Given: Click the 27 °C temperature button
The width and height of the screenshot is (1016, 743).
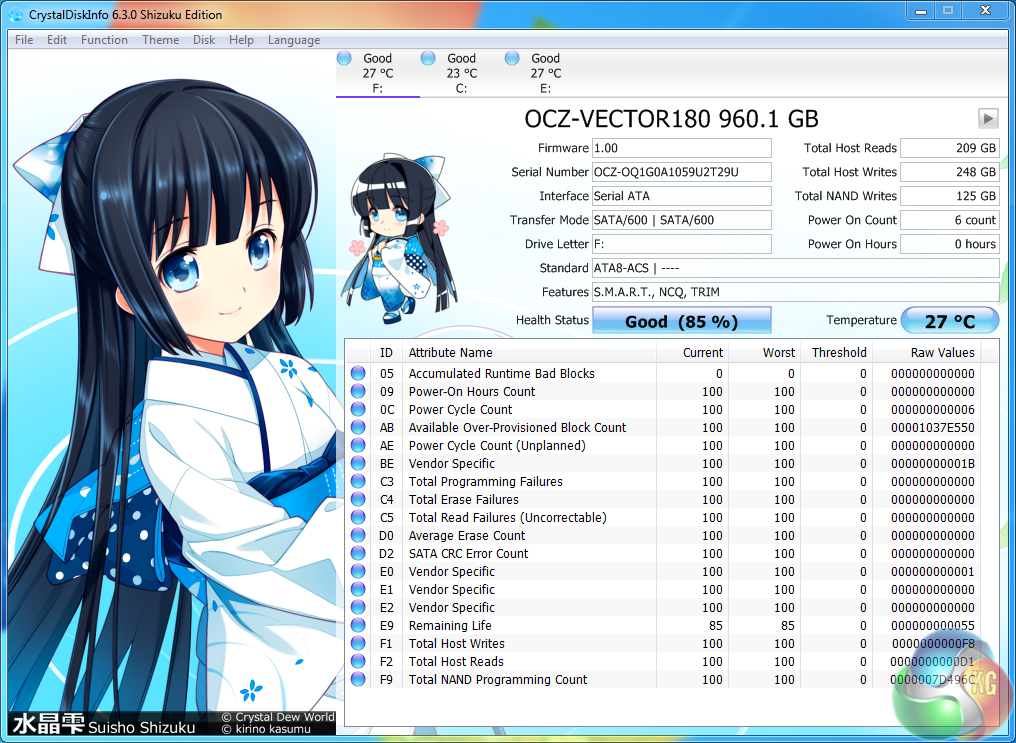Looking at the screenshot, I should pos(950,321).
